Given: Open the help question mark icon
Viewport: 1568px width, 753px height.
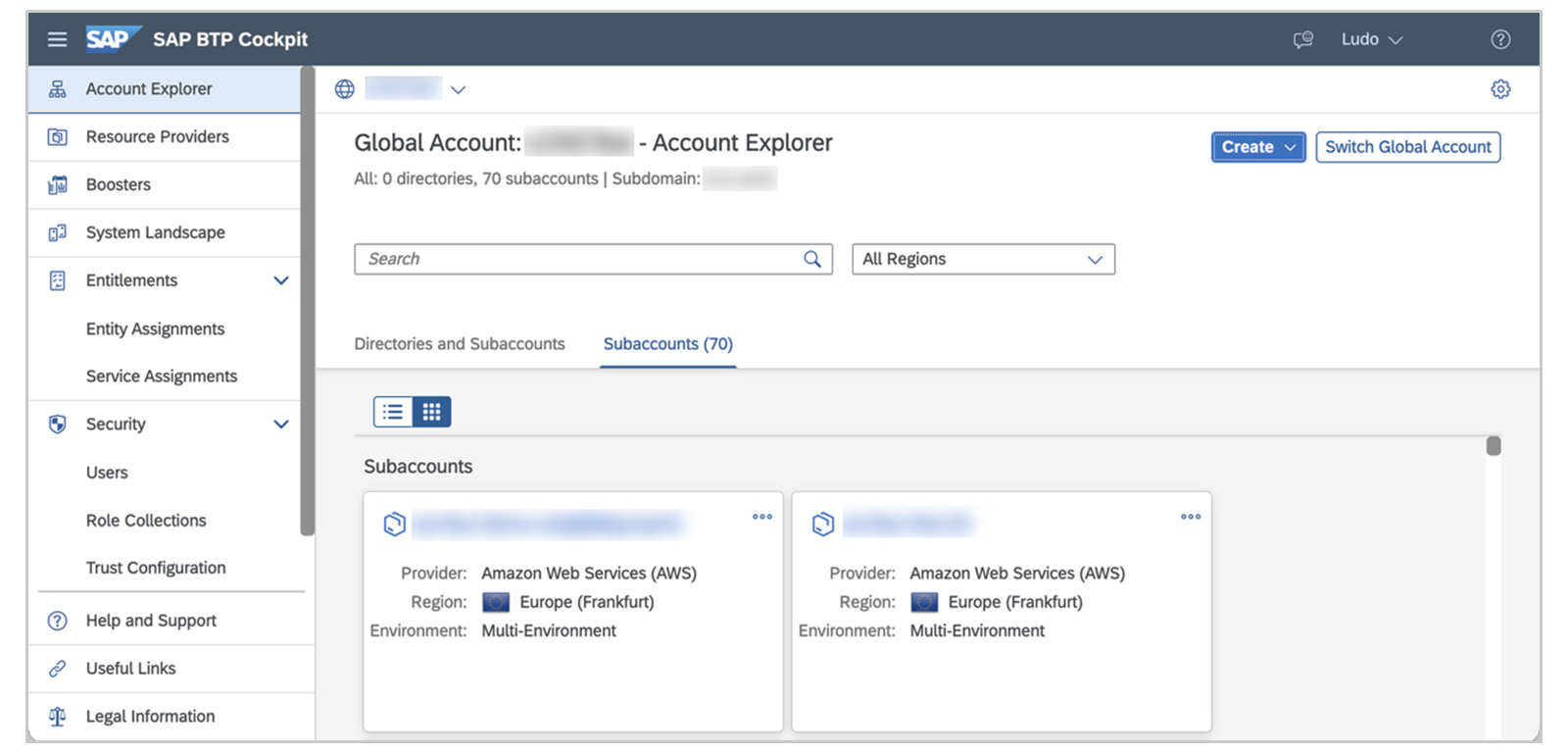Looking at the screenshot, I should click(1500, 39).
